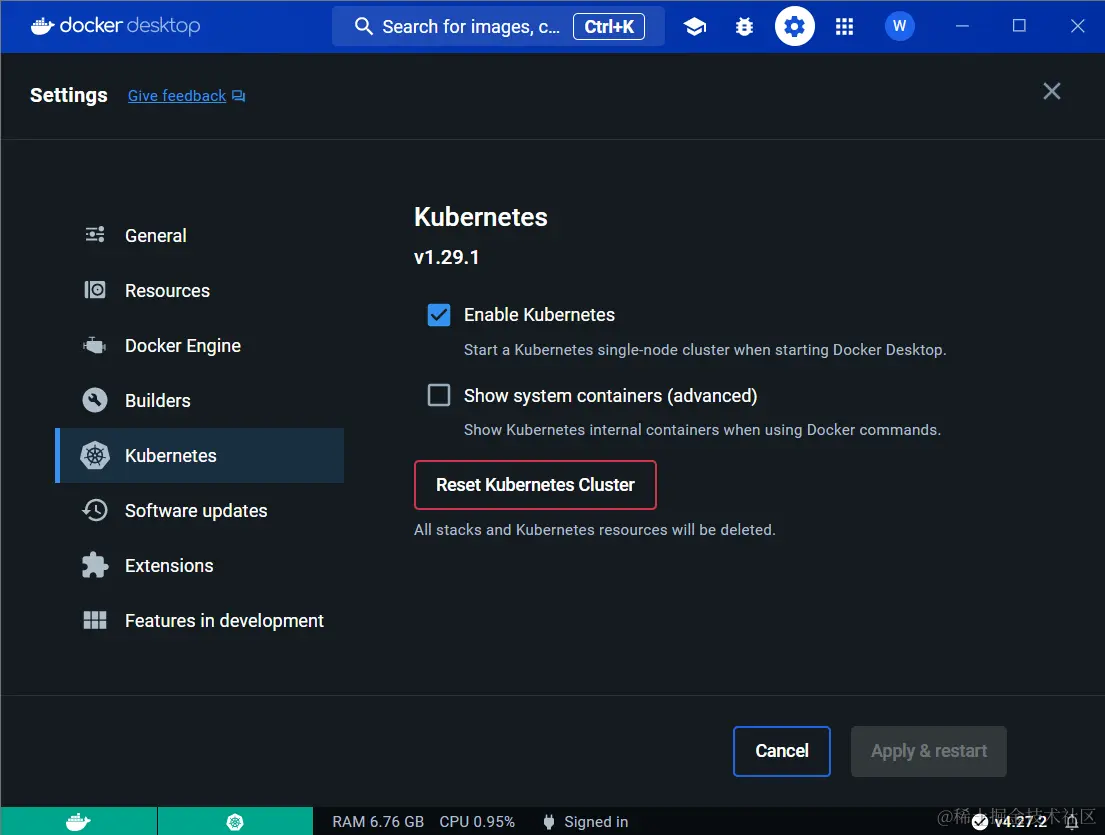Open the Troubleshoot bug icon

[x=744, y=27]
